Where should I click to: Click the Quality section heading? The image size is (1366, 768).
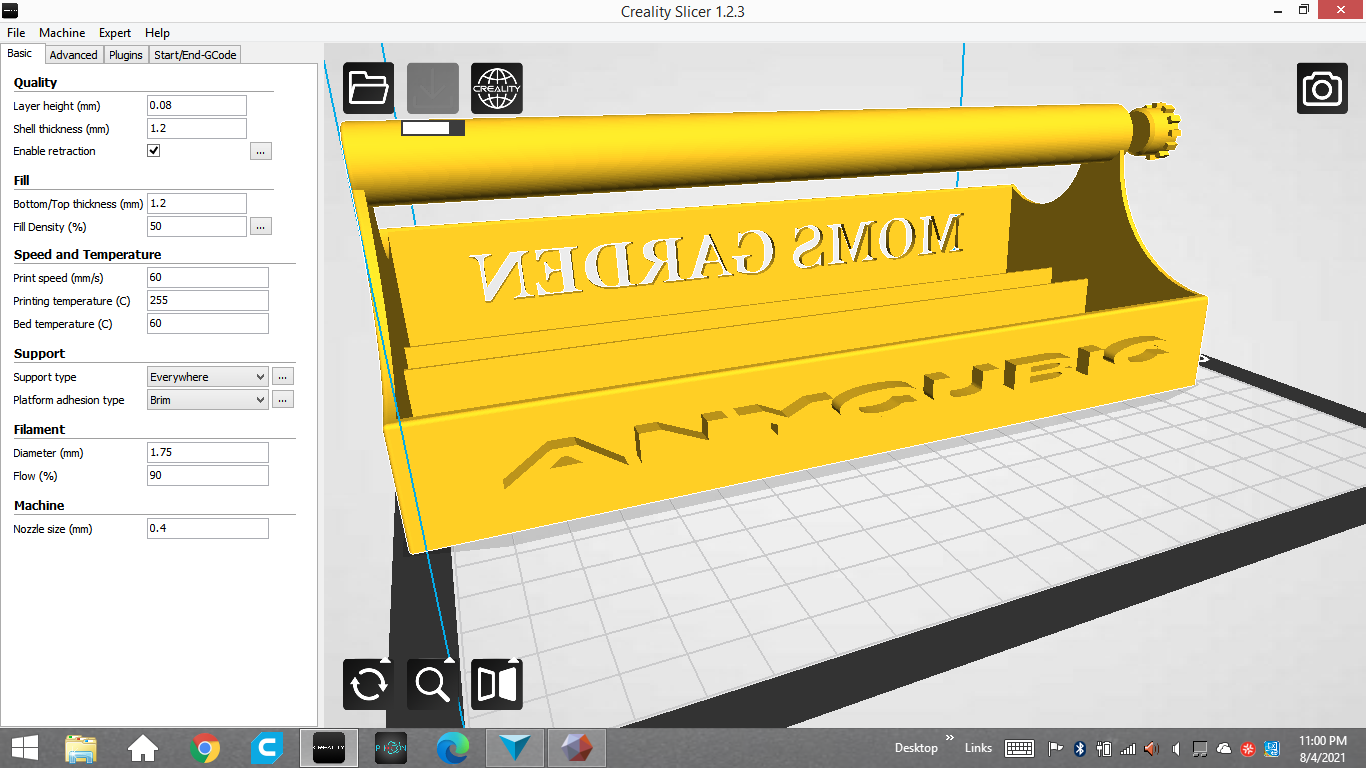coord(35,83)
